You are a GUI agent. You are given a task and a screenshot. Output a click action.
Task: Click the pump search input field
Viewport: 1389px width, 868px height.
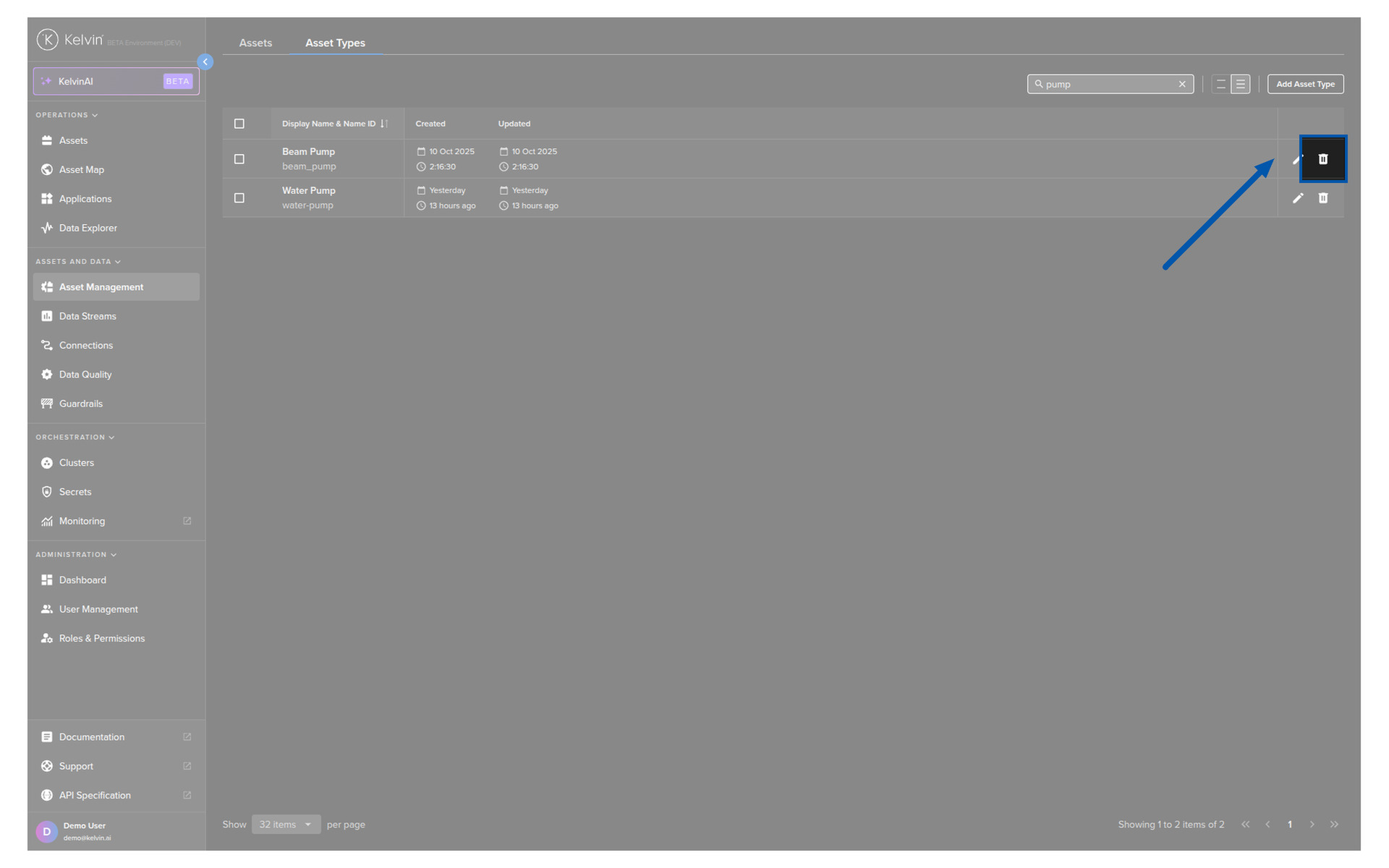1107,84
